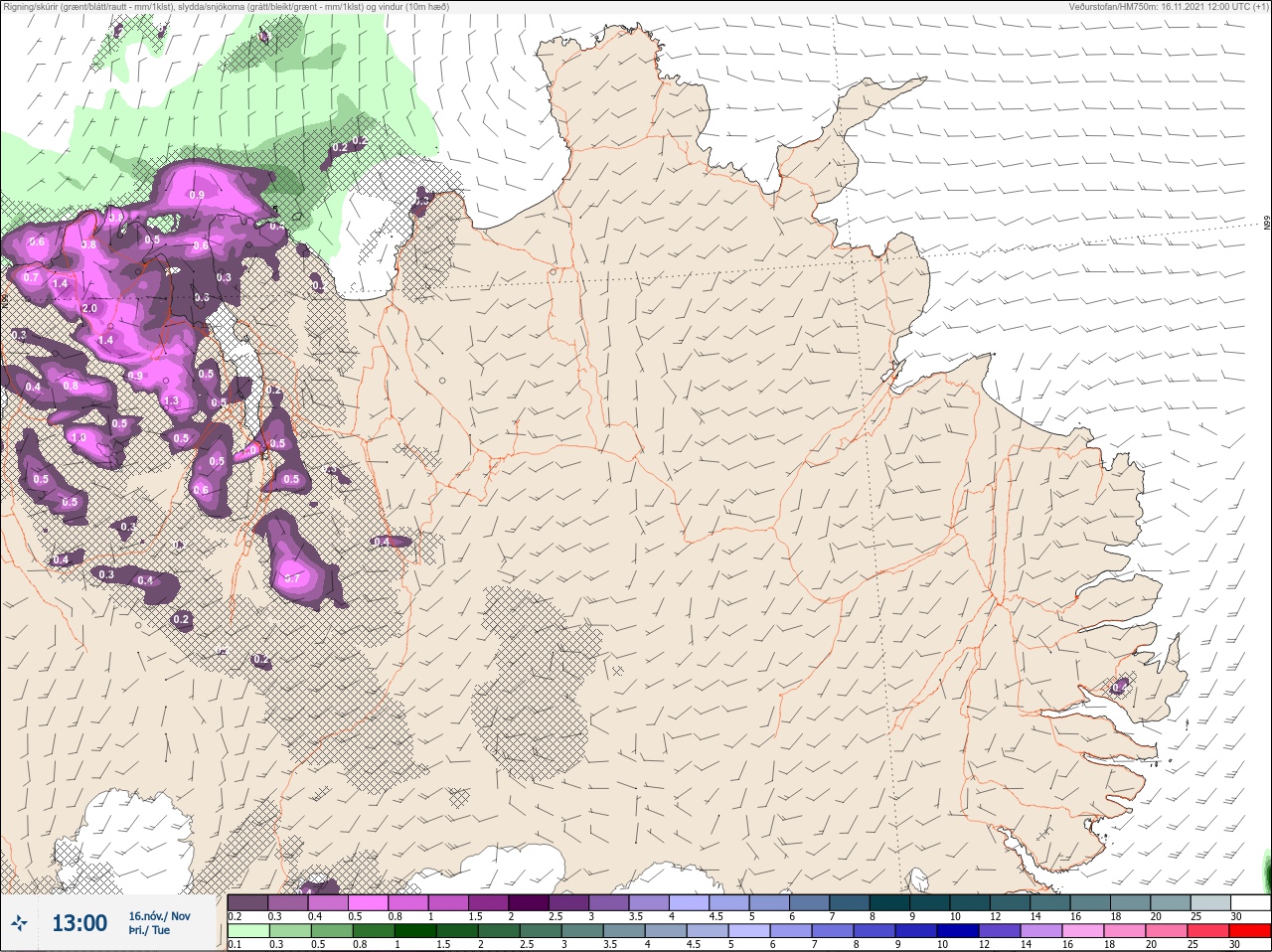Click the '1.0' precipitation value on map

(x=79, y=437)
